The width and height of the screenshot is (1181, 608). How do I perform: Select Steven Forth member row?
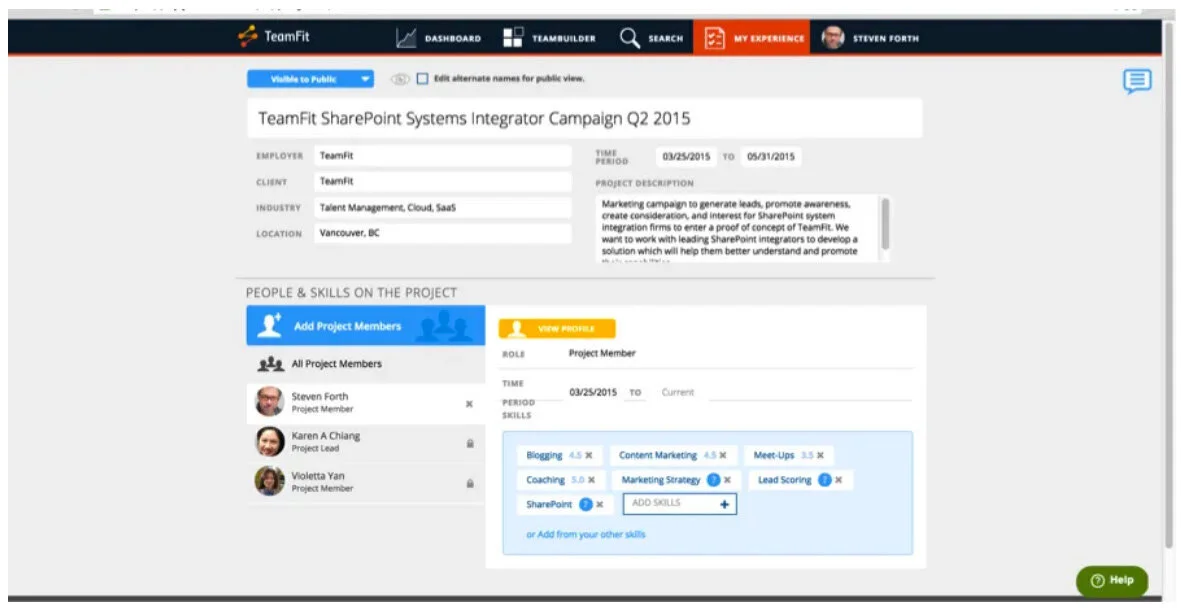(x=365, y=403)
